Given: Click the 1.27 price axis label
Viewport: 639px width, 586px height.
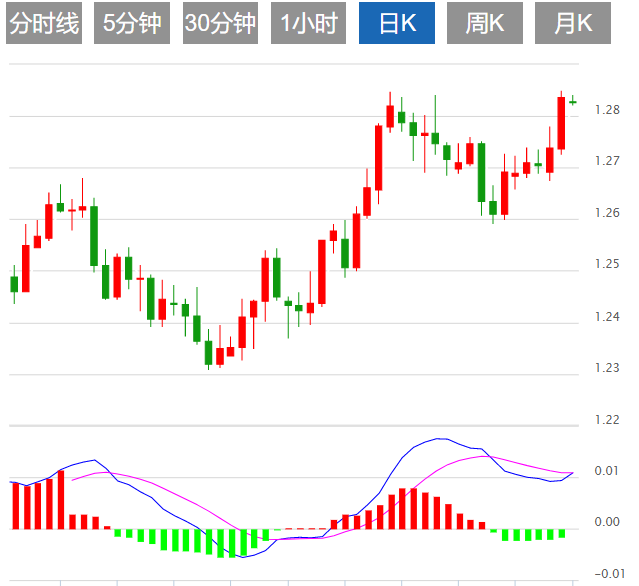Looking at the screenshot, I should (607, 161).
